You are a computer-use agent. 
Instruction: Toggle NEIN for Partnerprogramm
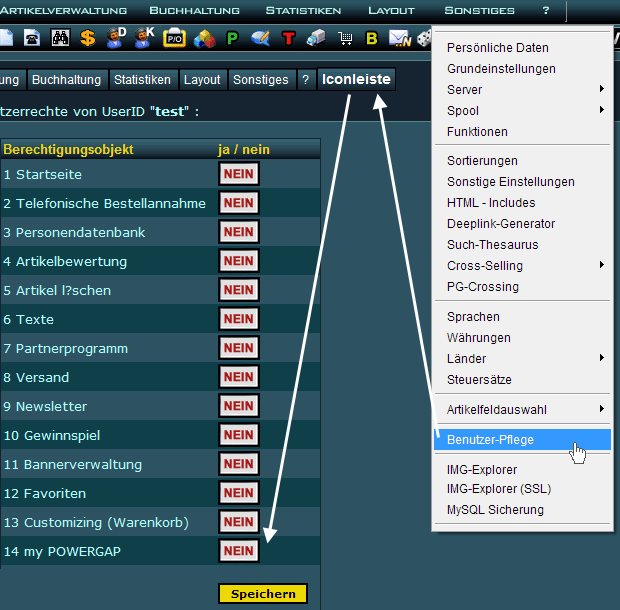pyautogui.click(x=239, y=348)
